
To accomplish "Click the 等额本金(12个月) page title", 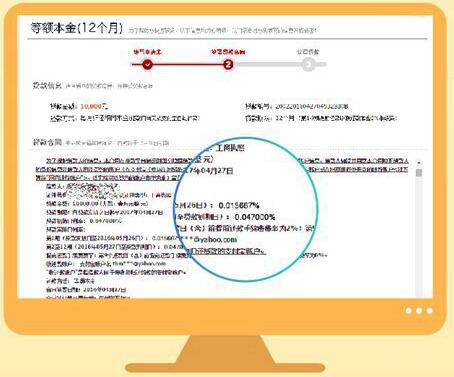I will (x=77, y=28).
